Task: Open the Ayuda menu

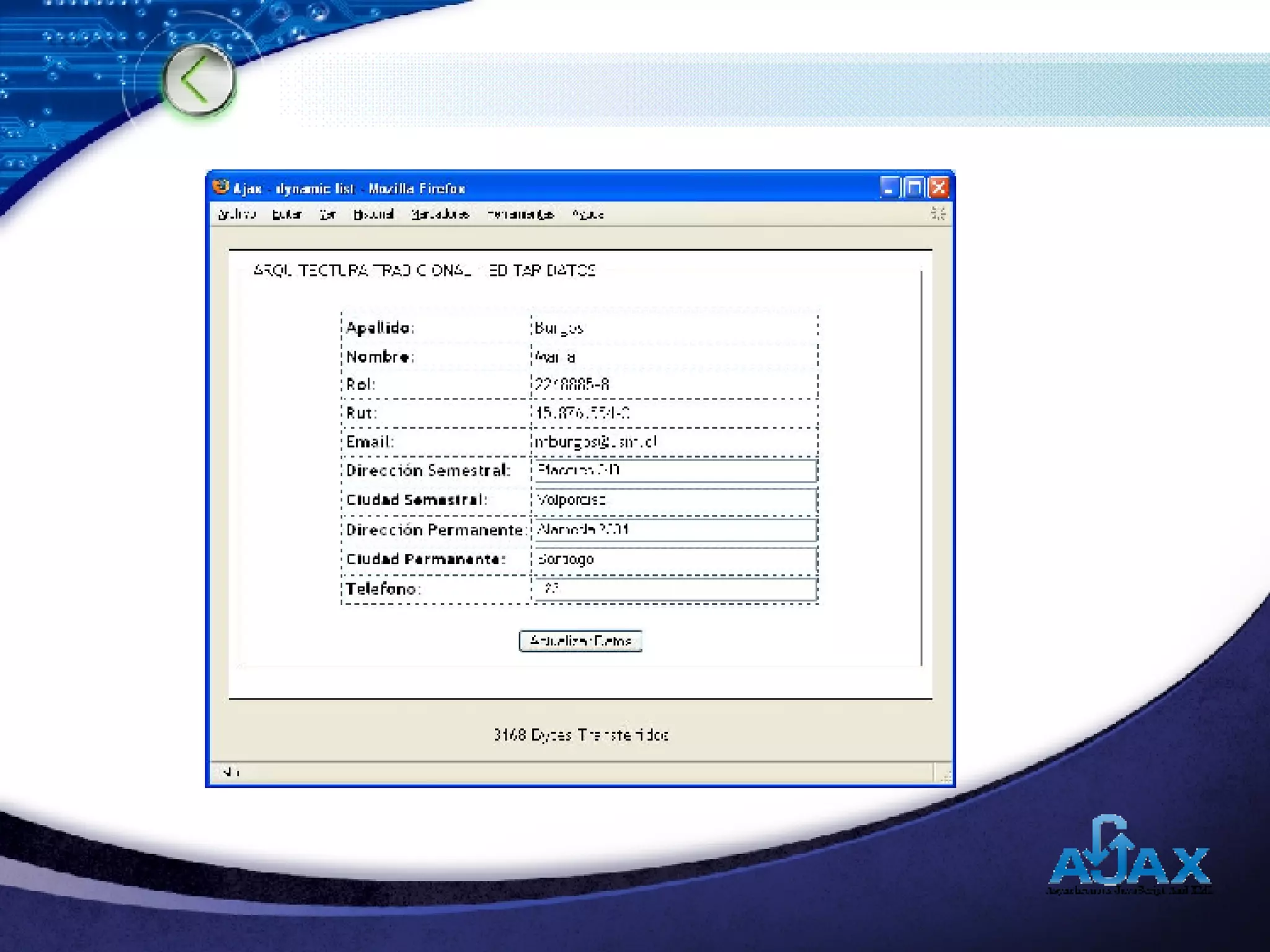Action: click(587, 214)
